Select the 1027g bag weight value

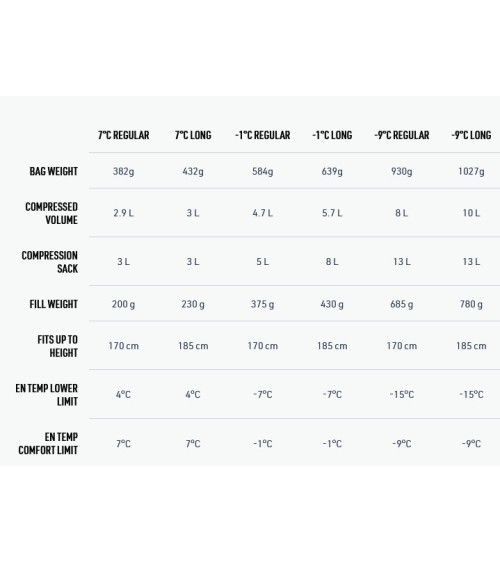point(471,171)
